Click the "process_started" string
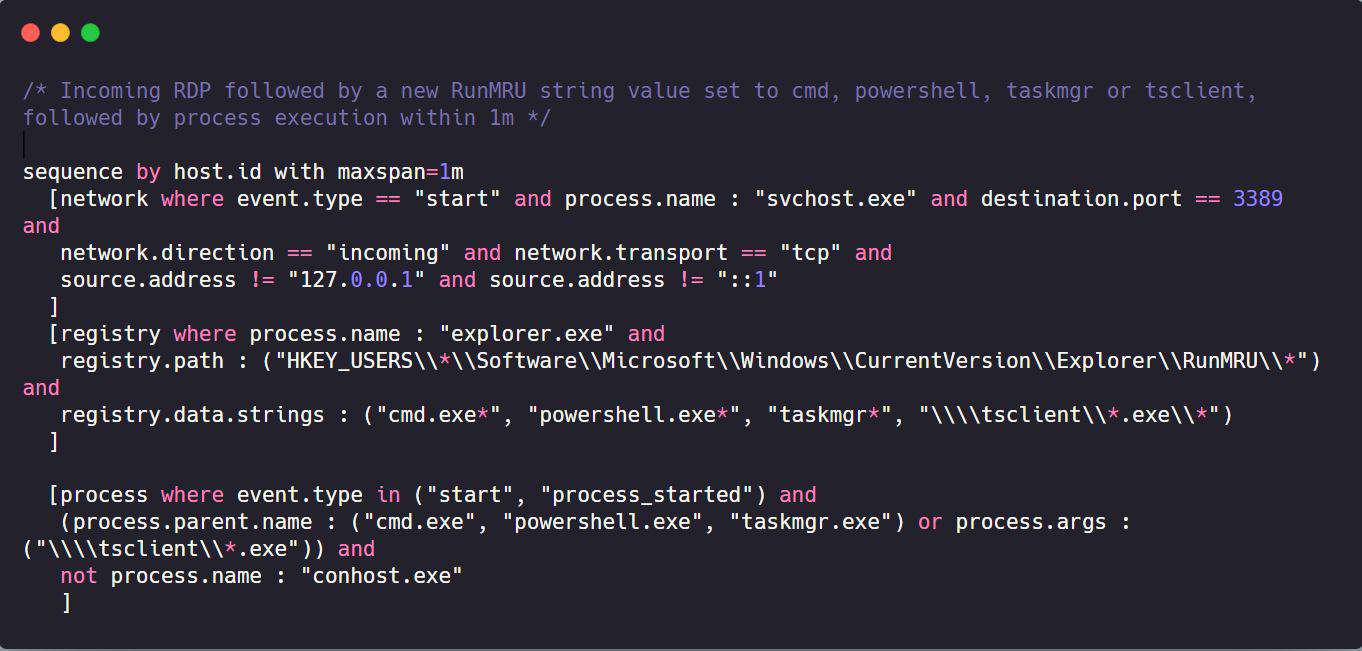The image size is (1362, 651). coord(652,495)
